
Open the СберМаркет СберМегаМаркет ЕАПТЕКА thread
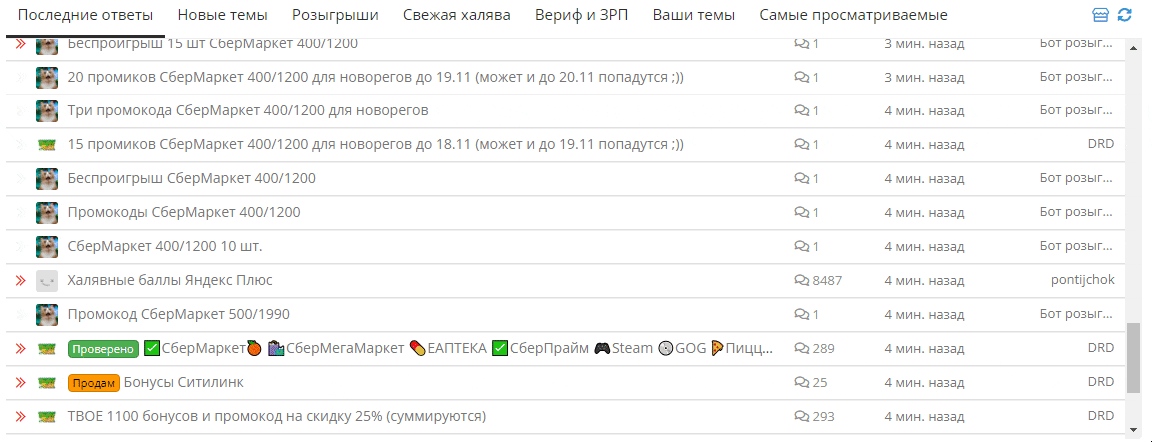(x=458, y=348)
